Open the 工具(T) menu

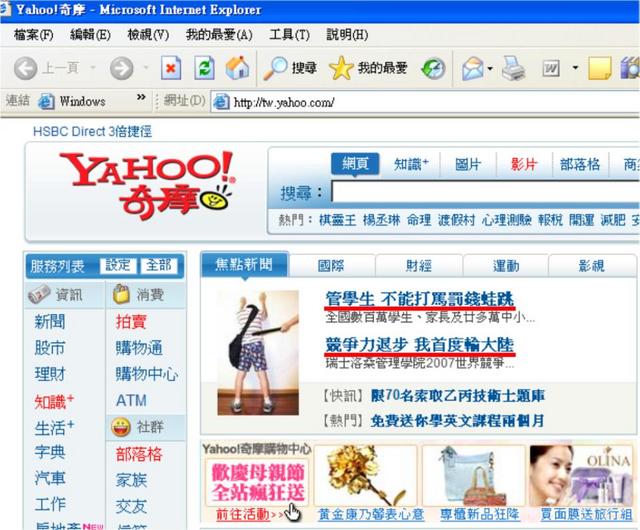coord(289,35)
